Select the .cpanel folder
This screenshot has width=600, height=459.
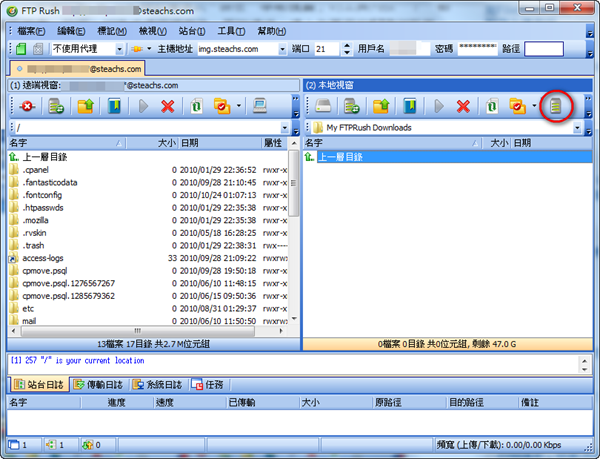35,170
